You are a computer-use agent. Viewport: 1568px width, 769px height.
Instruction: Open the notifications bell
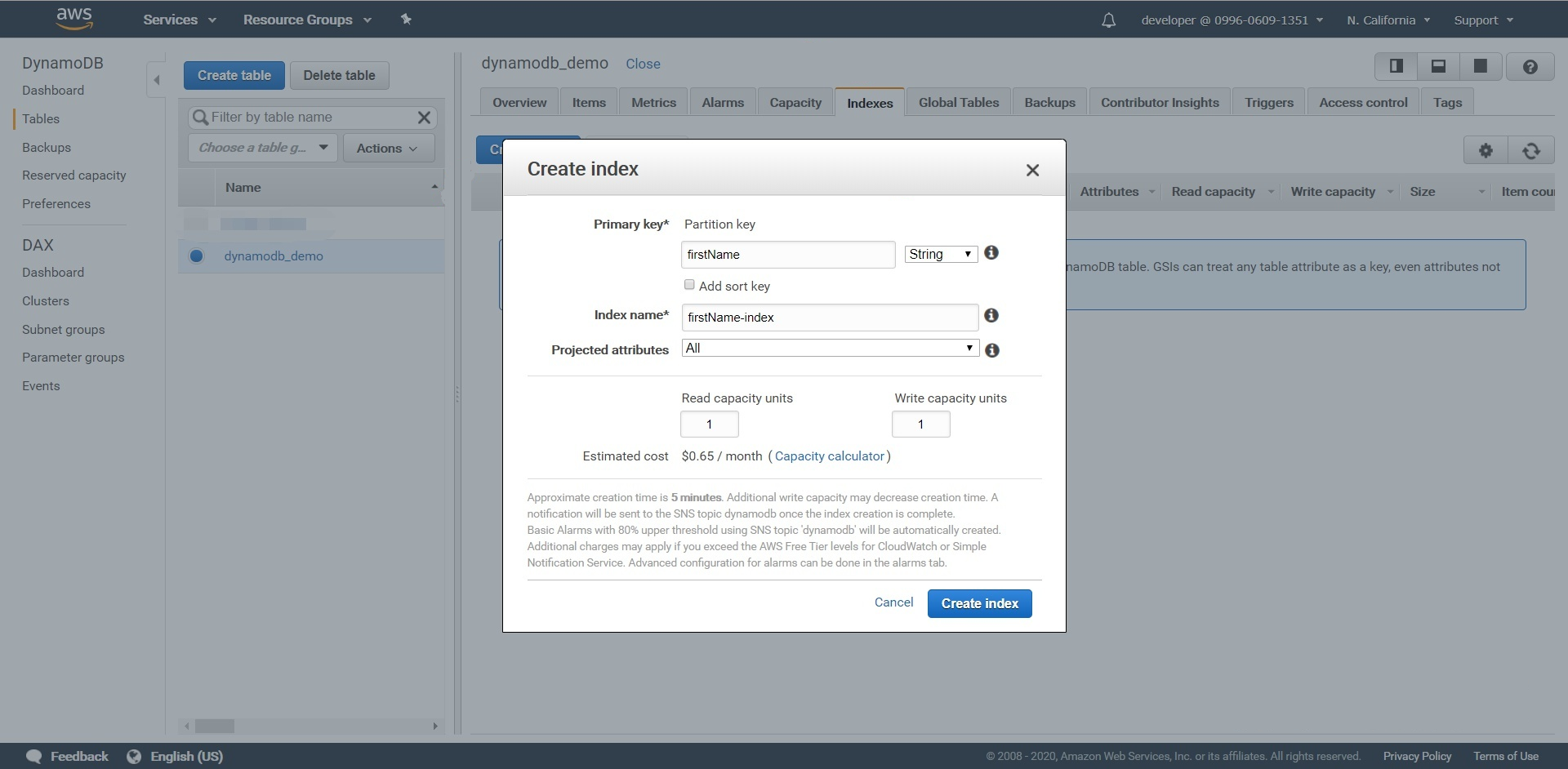click(x=1108, y=20)
